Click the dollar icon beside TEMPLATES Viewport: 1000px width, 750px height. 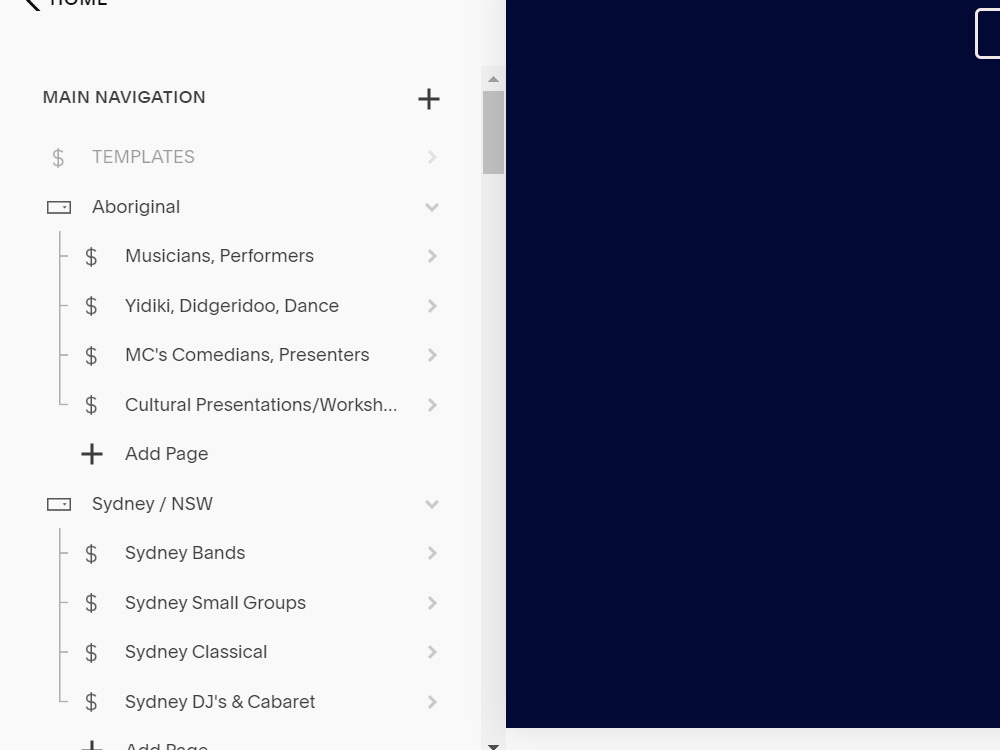58,158
